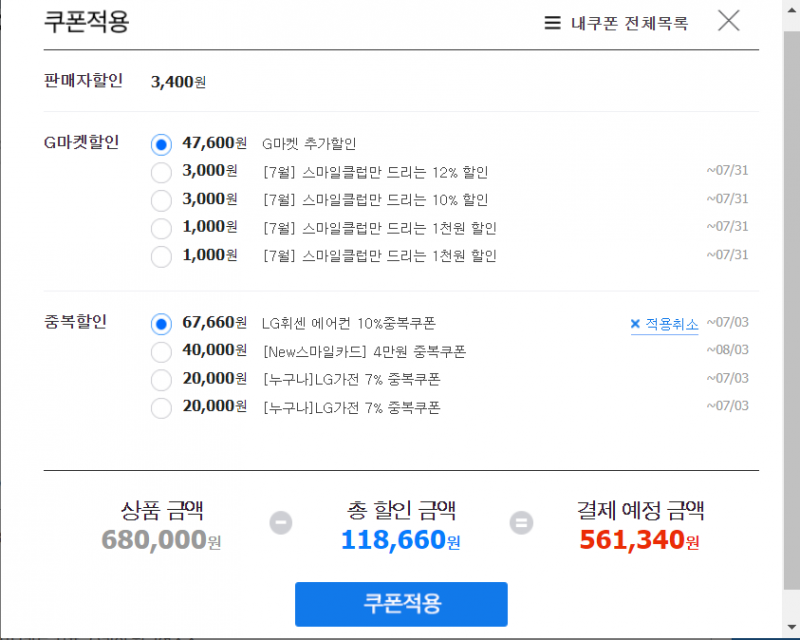Select the second 1천원 할인 coupon radio
The height and width of the screenshot is (640, 800).
(161, 256)
